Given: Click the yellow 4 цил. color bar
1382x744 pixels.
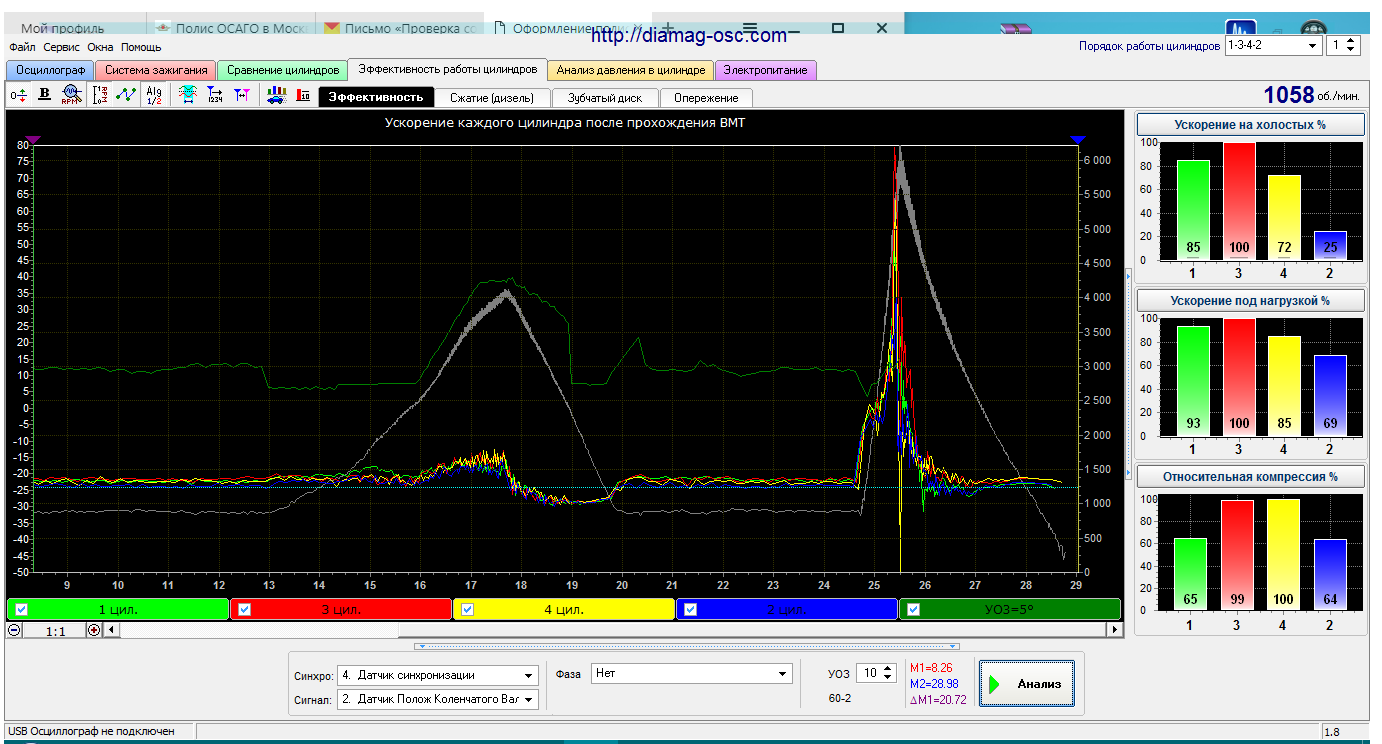Looking at the screenshot, I should 564,609.
